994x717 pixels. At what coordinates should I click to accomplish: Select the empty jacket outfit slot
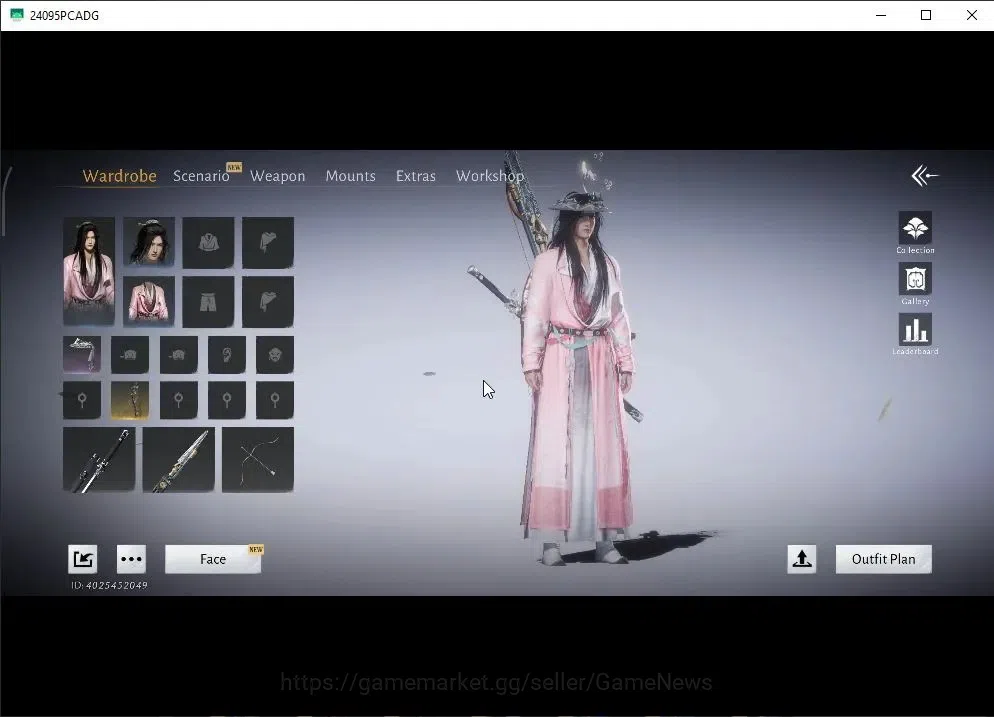pyautogui.click(x=208, y=242)
